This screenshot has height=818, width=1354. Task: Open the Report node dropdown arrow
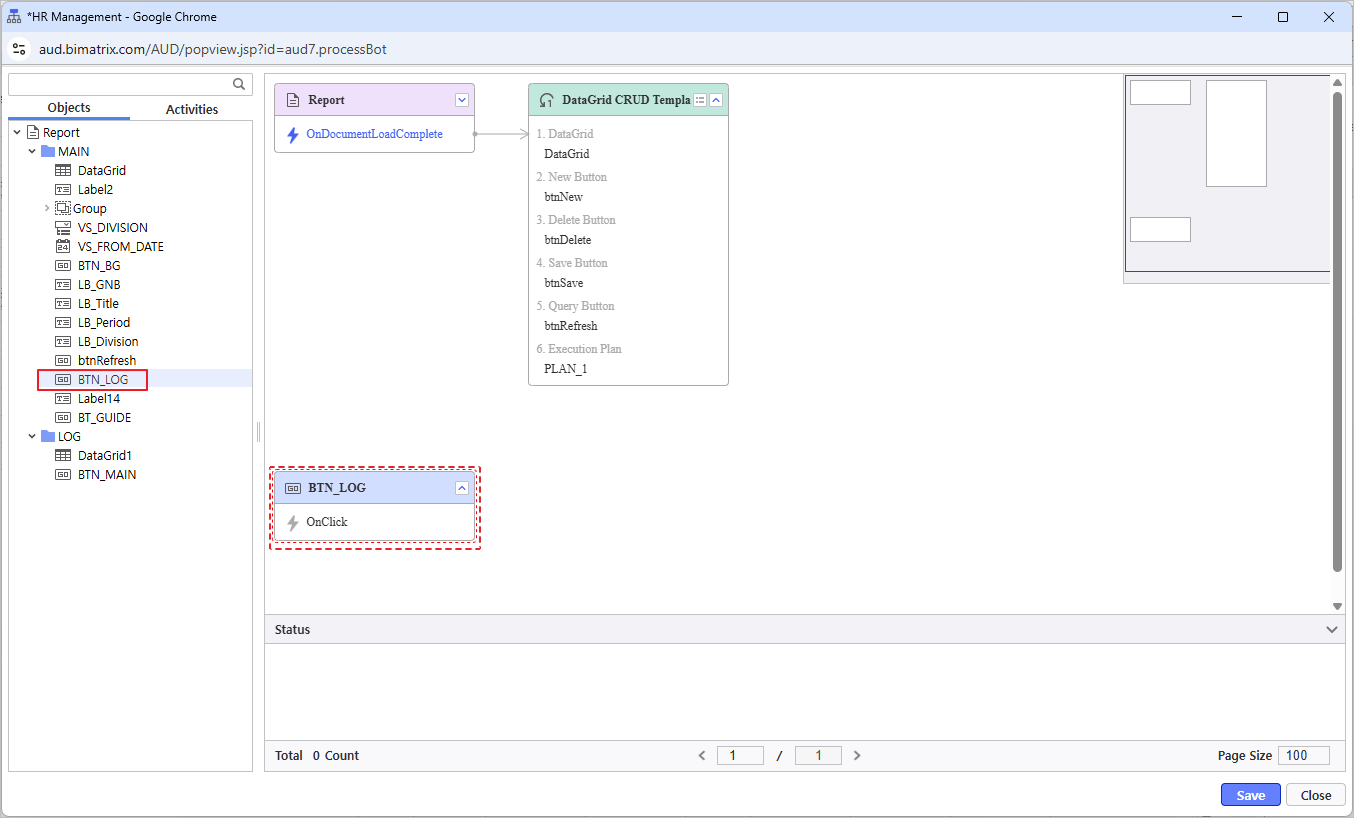(462, 100)
